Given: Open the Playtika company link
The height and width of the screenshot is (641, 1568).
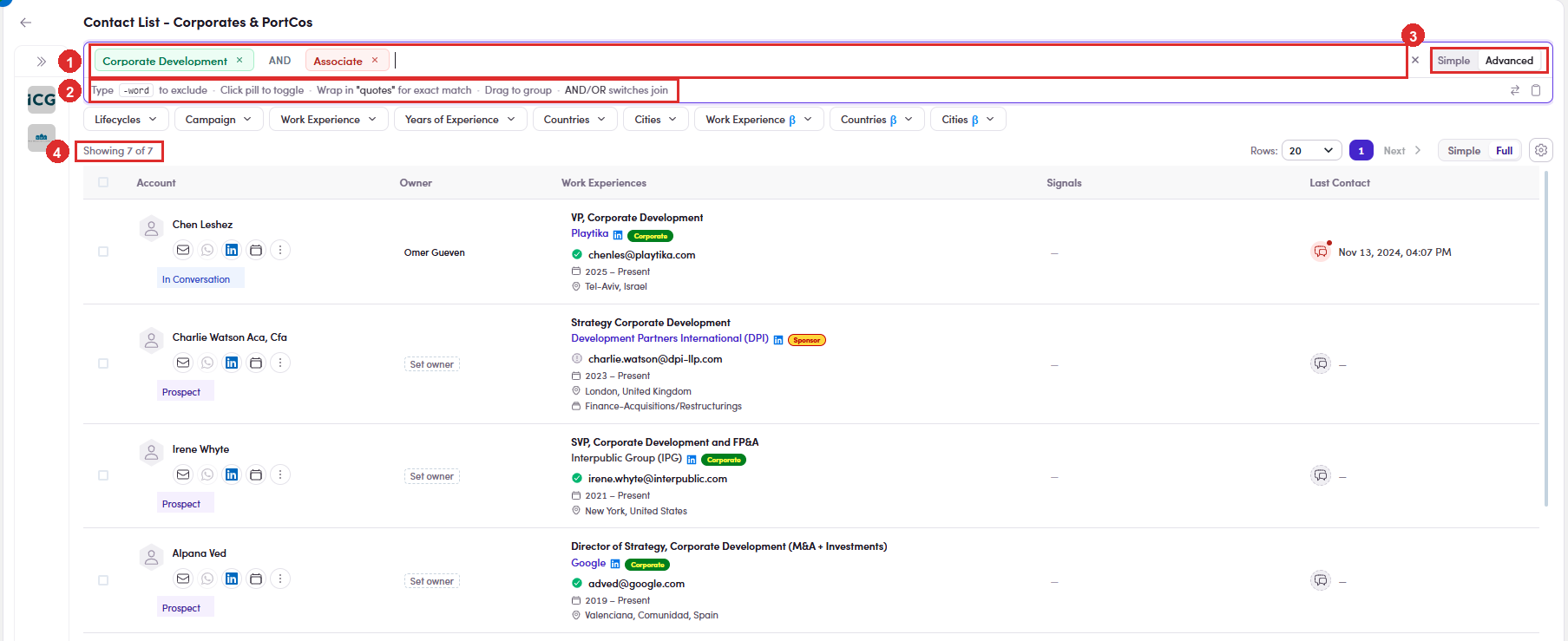Looking at the screenshot, I should (589, 233).
